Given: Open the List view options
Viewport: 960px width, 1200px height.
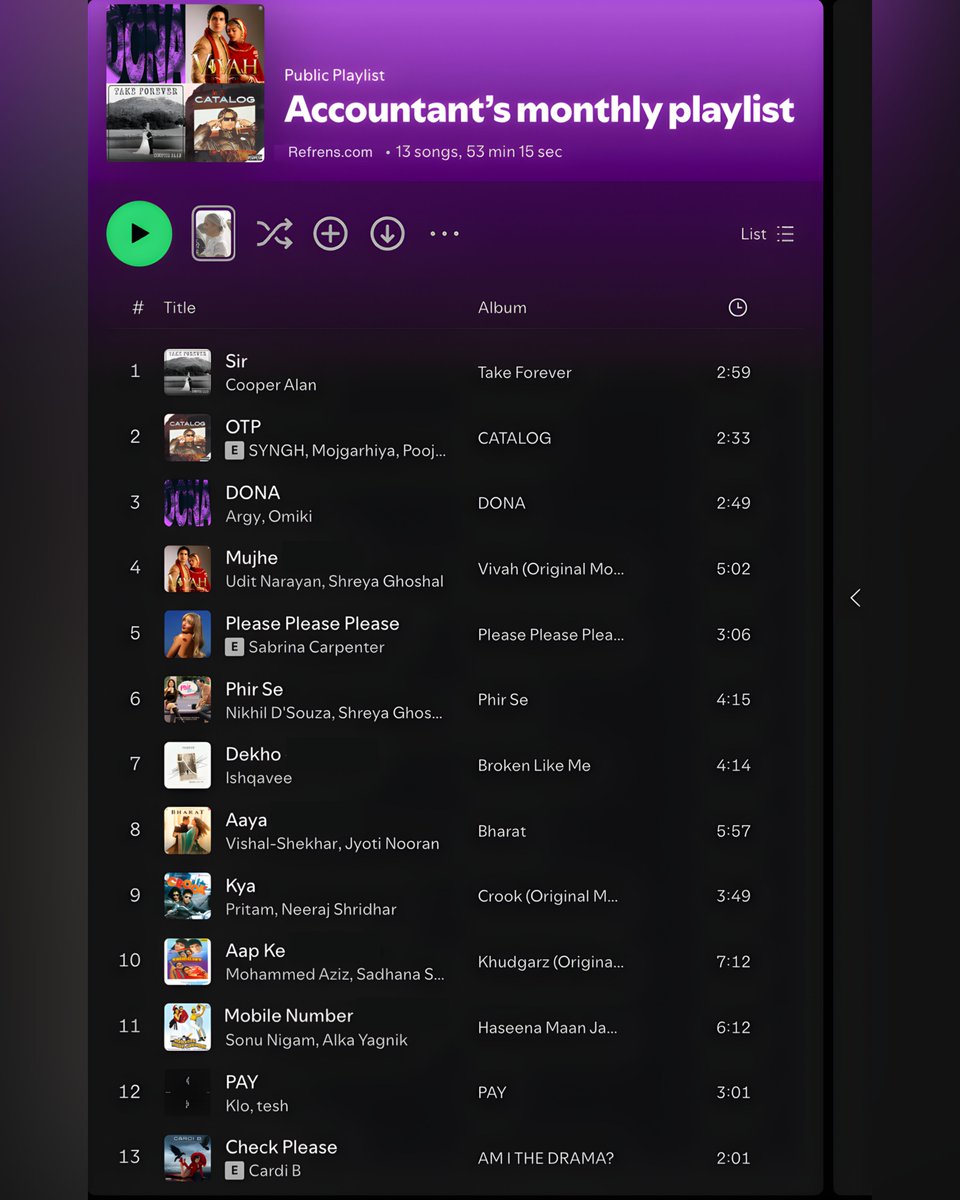Looking at the screenshot, I should 767,234.
